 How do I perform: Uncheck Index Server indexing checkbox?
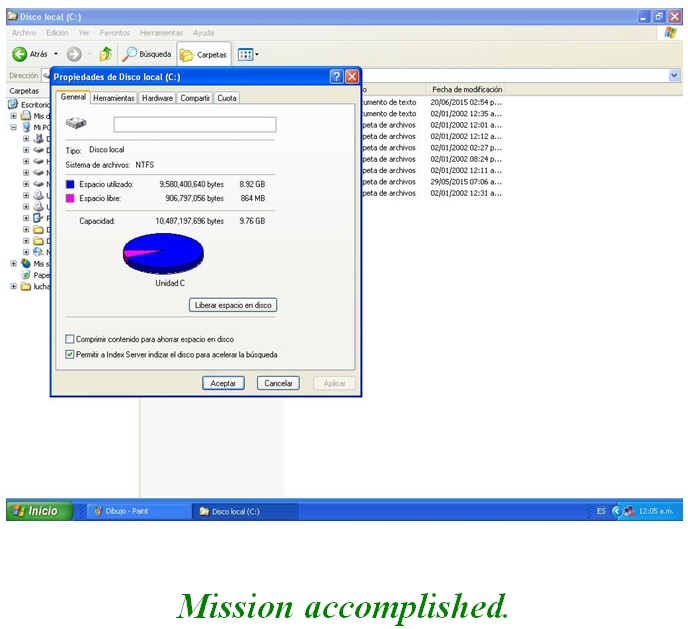[70, 354]
